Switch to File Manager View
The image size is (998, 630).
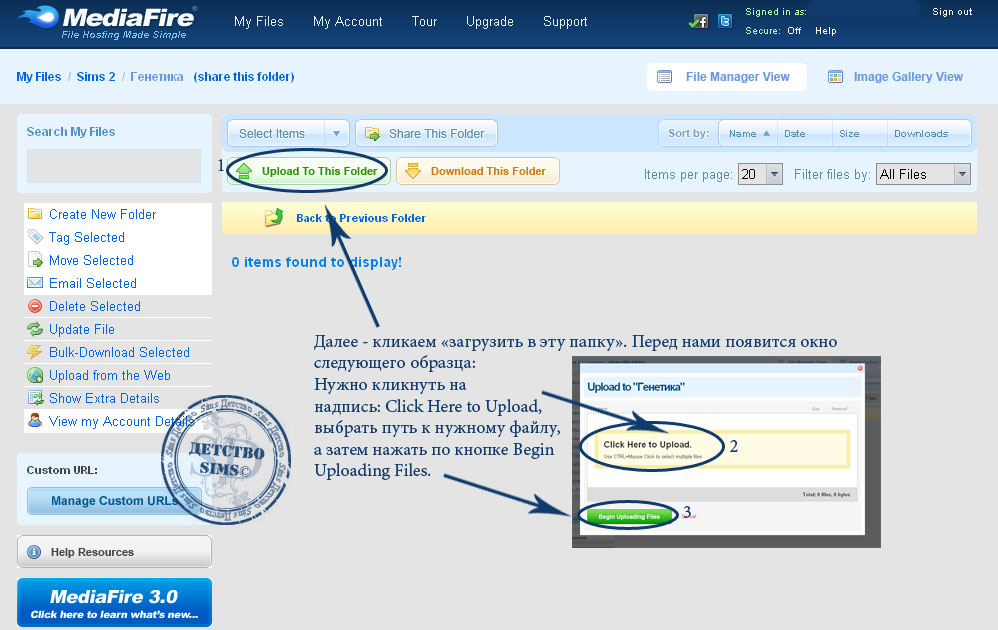point(727,77)
